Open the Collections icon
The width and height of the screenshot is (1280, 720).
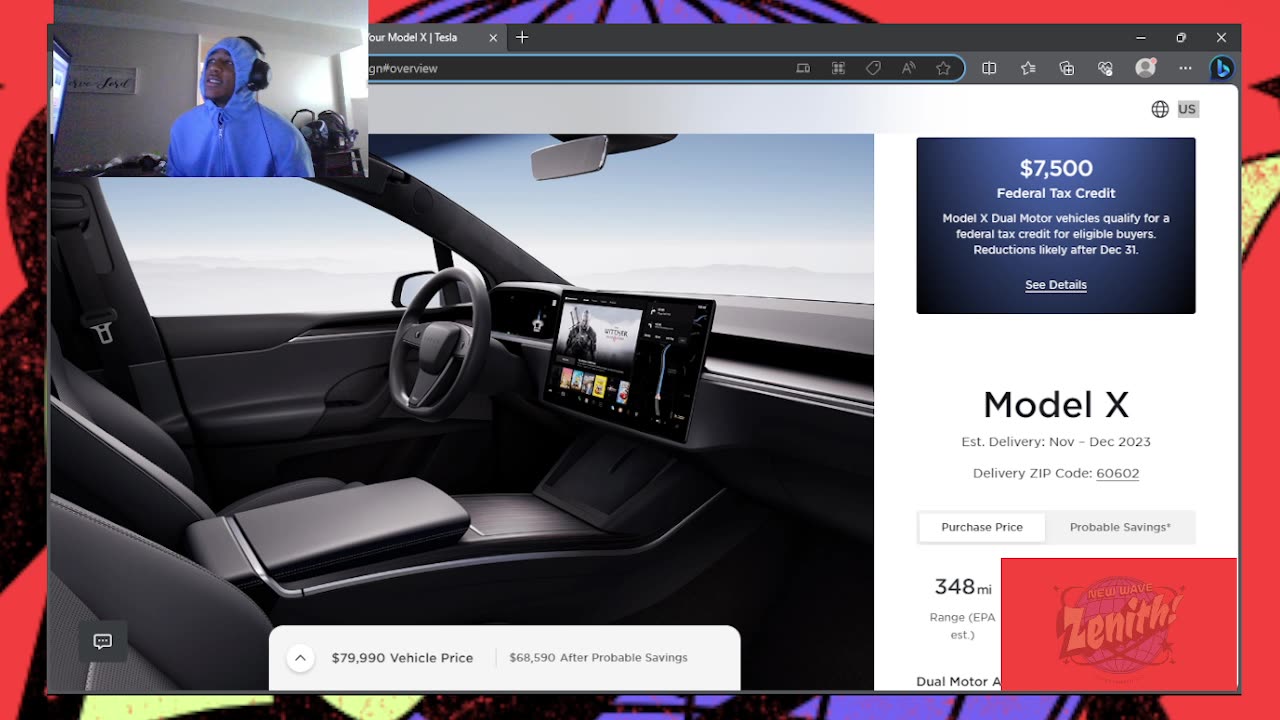[x=1067, y=68]
